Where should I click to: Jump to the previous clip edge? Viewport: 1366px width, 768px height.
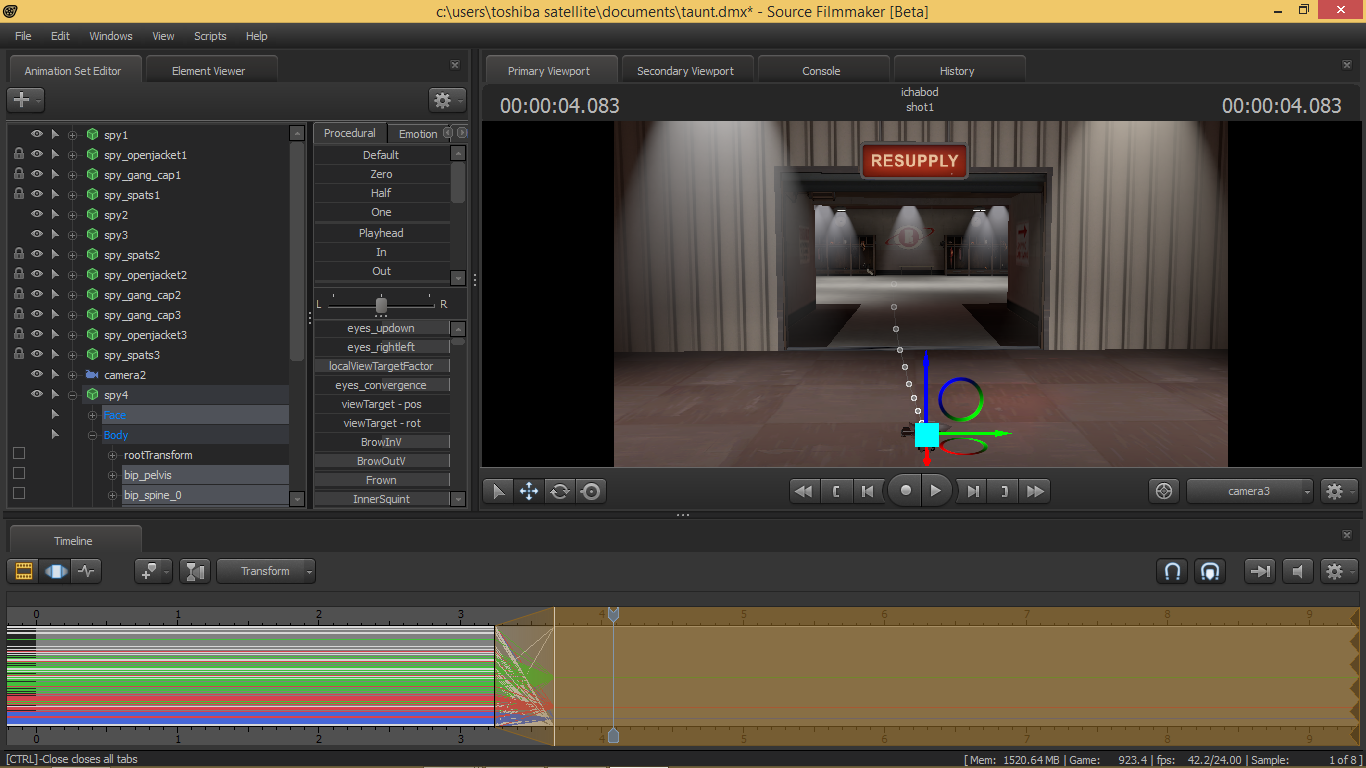836,491
